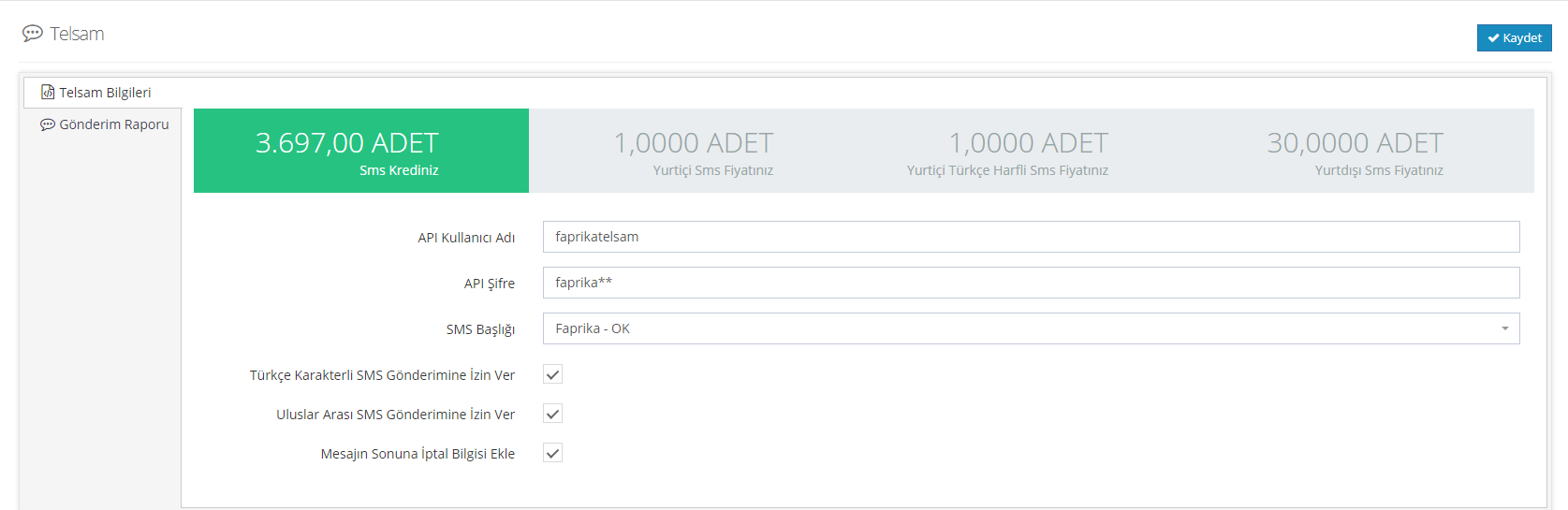Click the SMS Başlığı field label
Viewport: 1568px width, 510px height.
click(480, 329)
